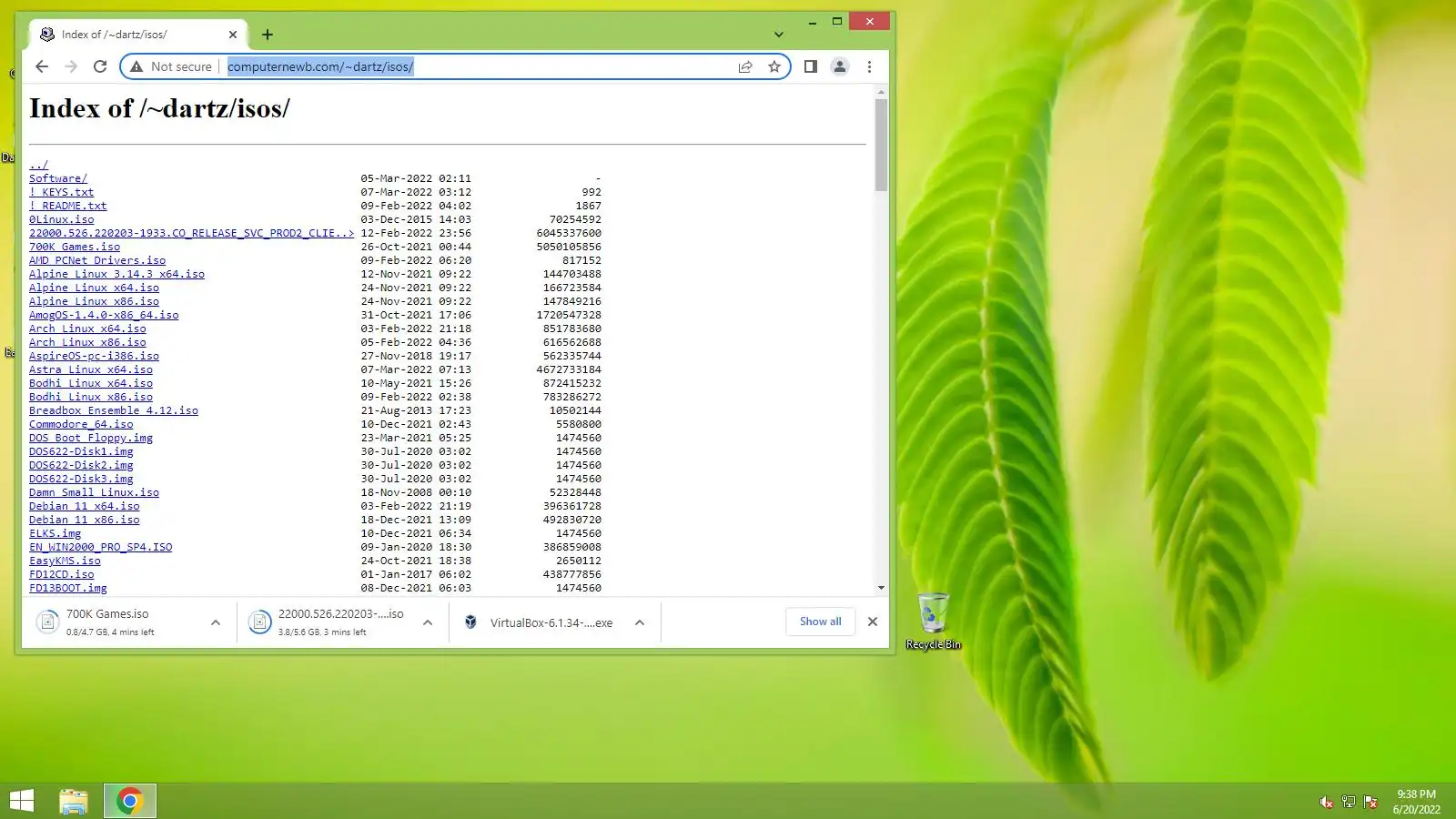
Task: Open the parent directory ../ link
Action: (x=38, y=165)
